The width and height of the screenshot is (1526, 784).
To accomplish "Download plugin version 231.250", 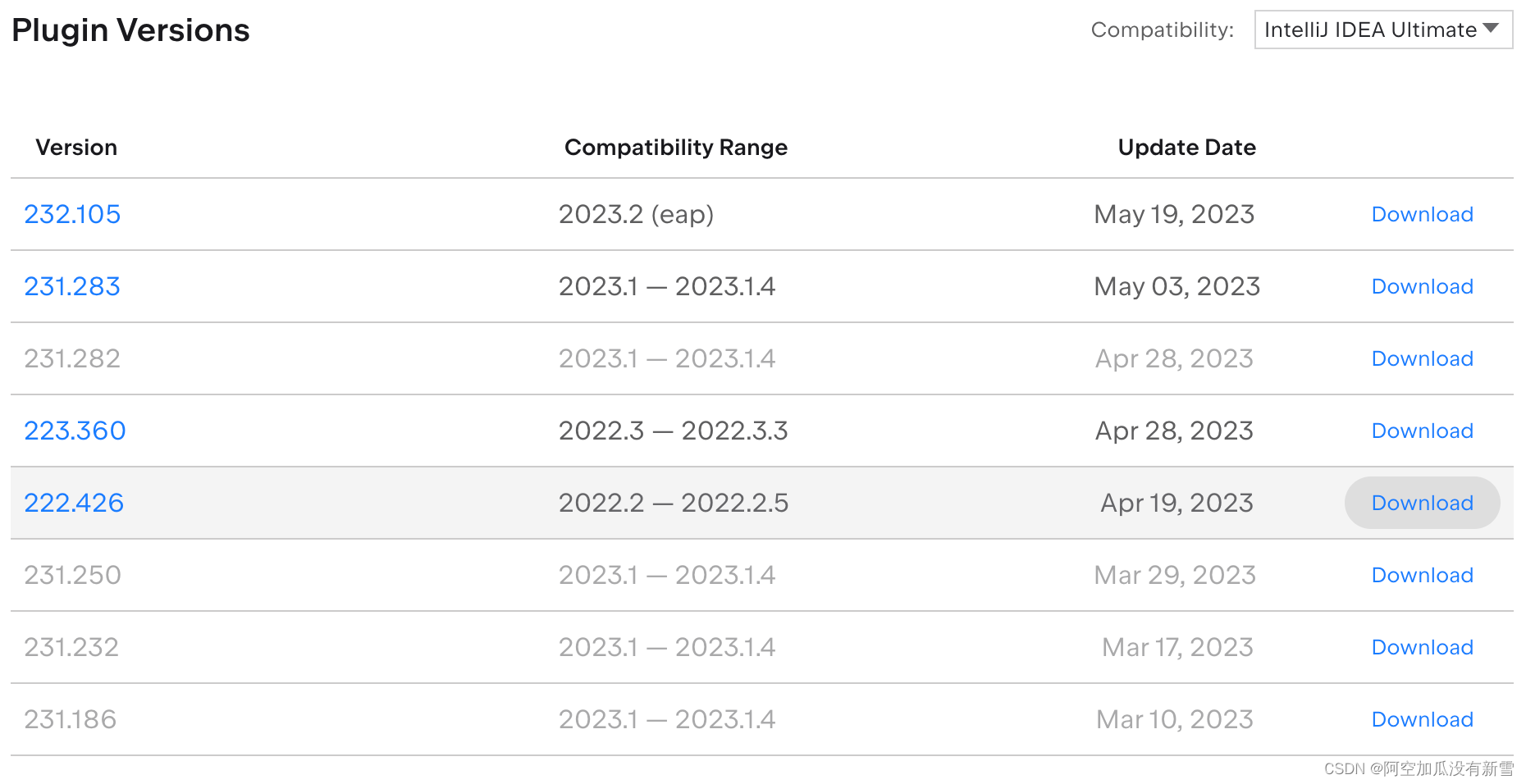I will (x=1422, y=575).
